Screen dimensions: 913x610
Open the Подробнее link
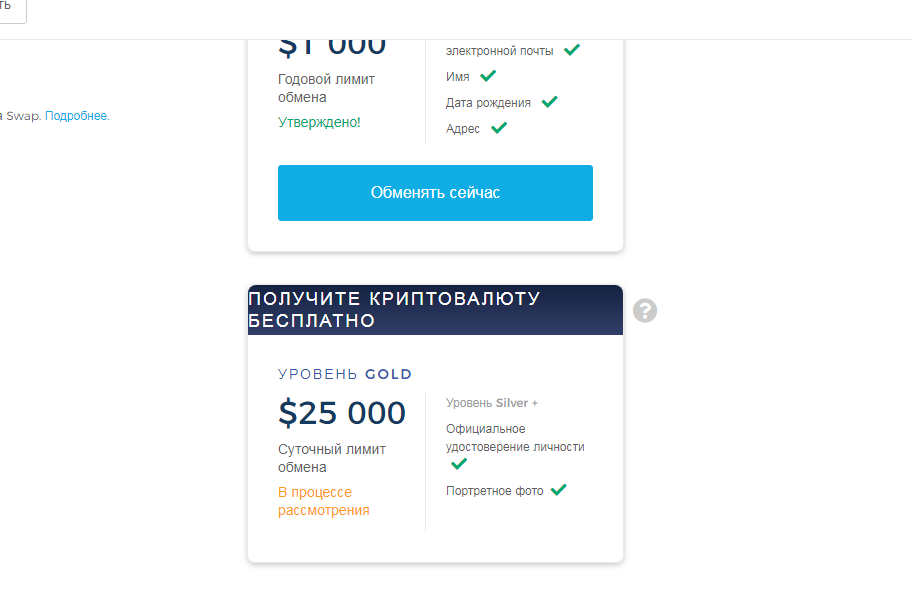[x=77, y=116]
